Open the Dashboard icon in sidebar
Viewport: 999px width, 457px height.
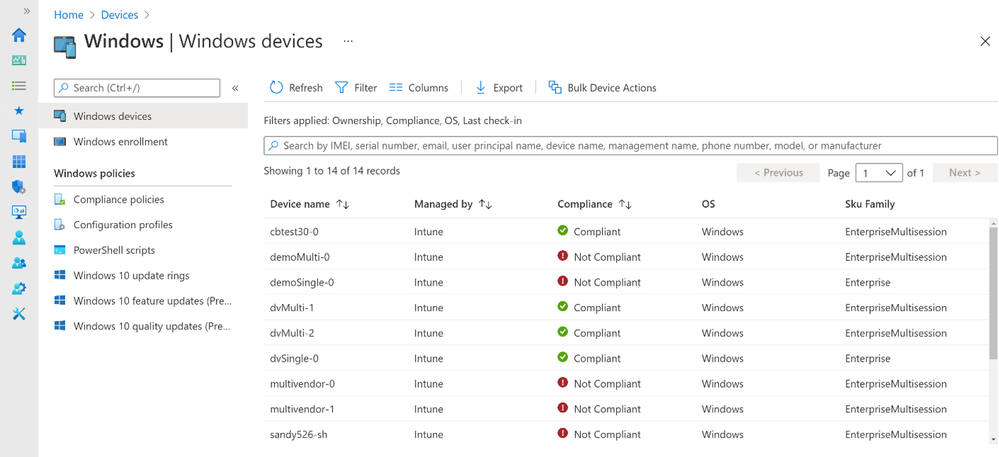19,61
